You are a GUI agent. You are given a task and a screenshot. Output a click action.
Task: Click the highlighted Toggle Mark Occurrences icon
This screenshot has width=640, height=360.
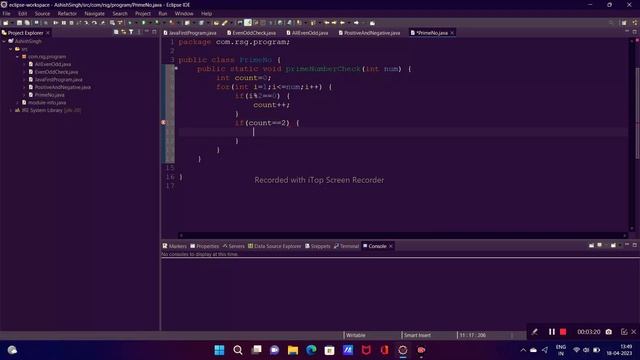[248, 23]
